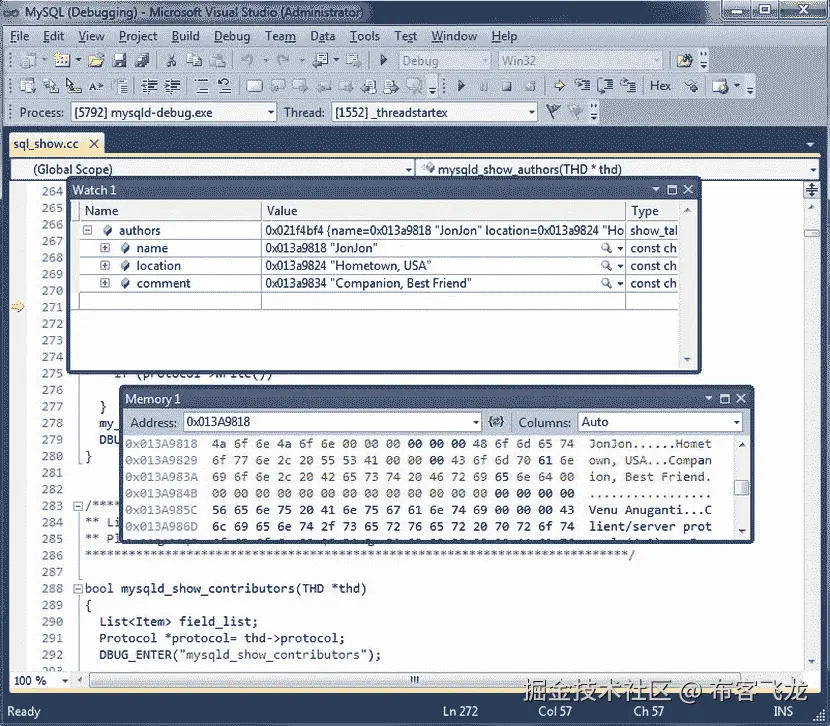The image size is (830, 726).
Task: Click the Solution Configurations Debug box
Action: tap(444, 60)
